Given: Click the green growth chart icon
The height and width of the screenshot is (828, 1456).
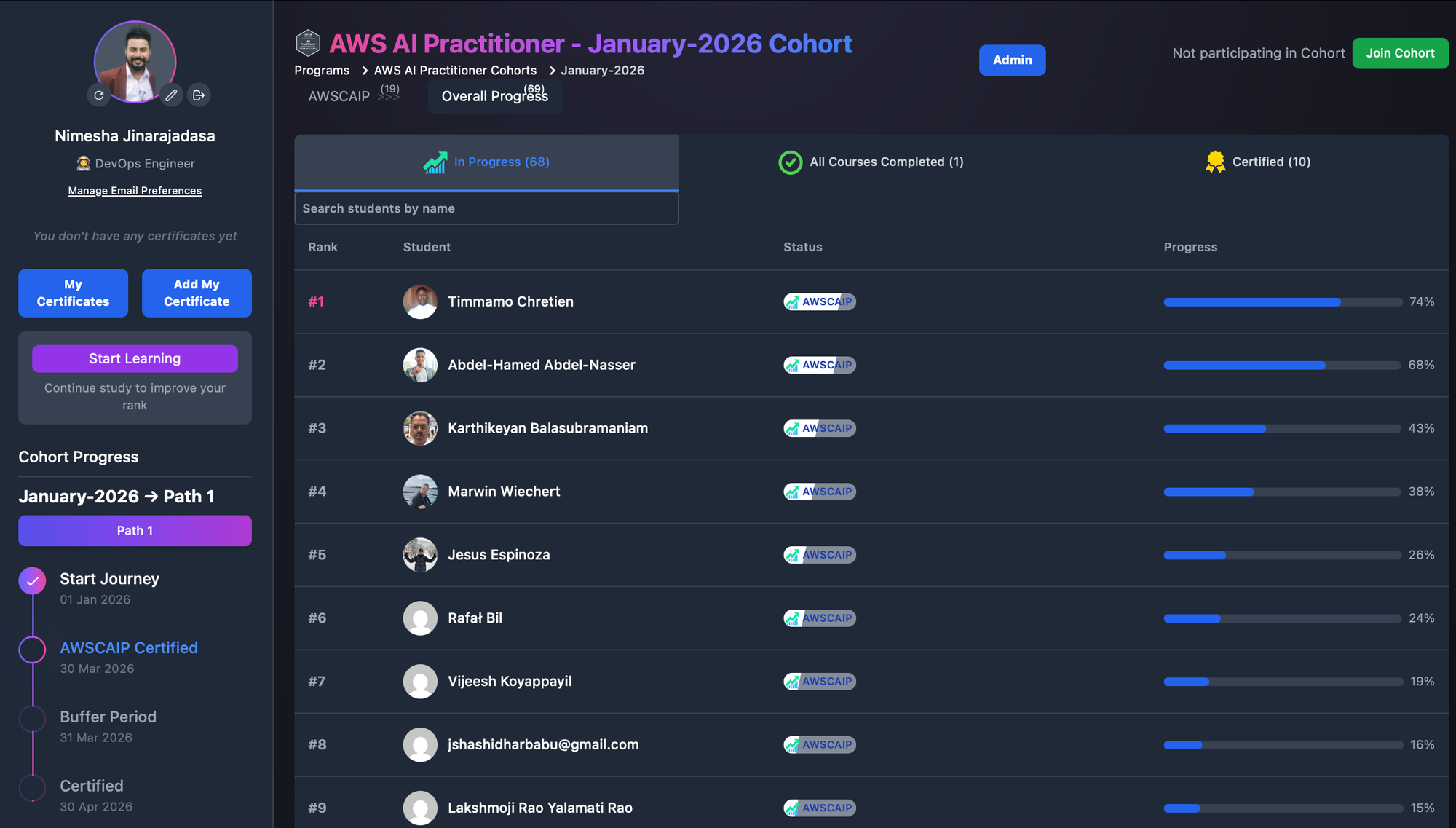Looking at the screenshot, I should (x=435, y=162).
